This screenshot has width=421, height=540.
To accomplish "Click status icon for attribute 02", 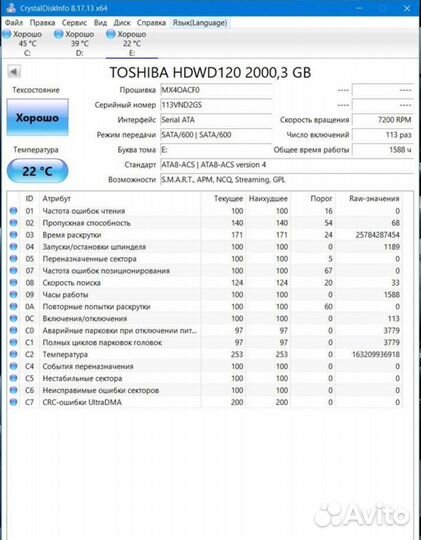I will tap(13, 223).
